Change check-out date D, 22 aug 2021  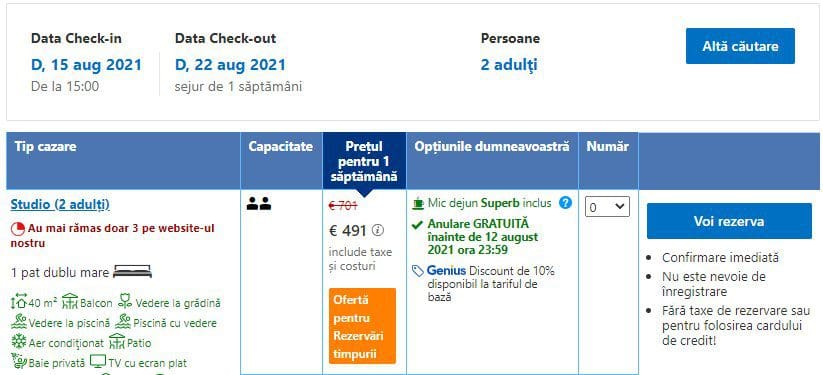point(230,65)
